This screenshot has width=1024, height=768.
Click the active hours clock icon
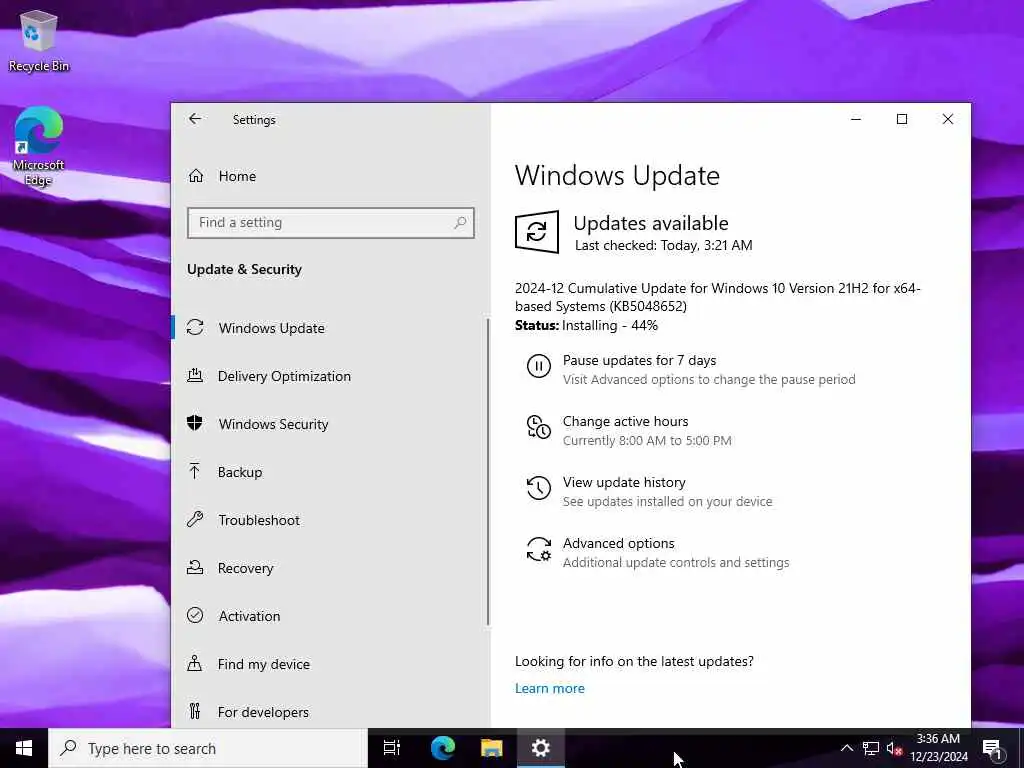click(x=539, y=427)
